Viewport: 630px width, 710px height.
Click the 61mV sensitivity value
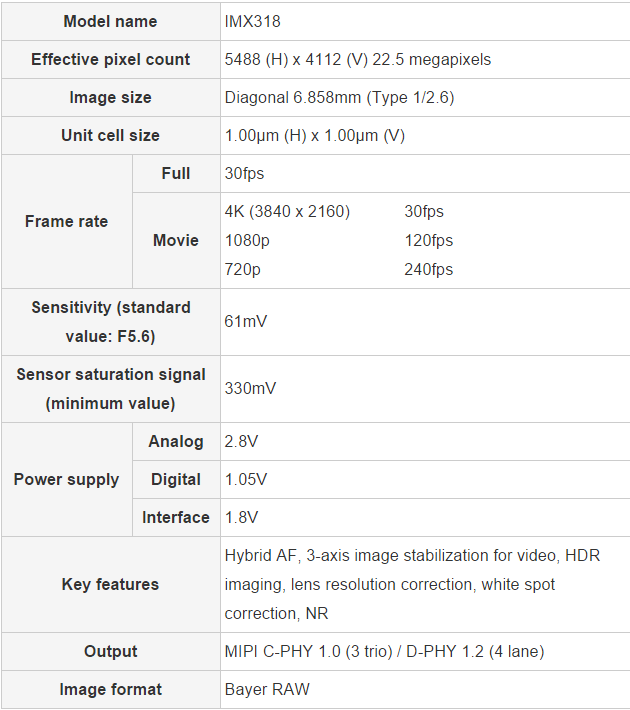[246, 321]
